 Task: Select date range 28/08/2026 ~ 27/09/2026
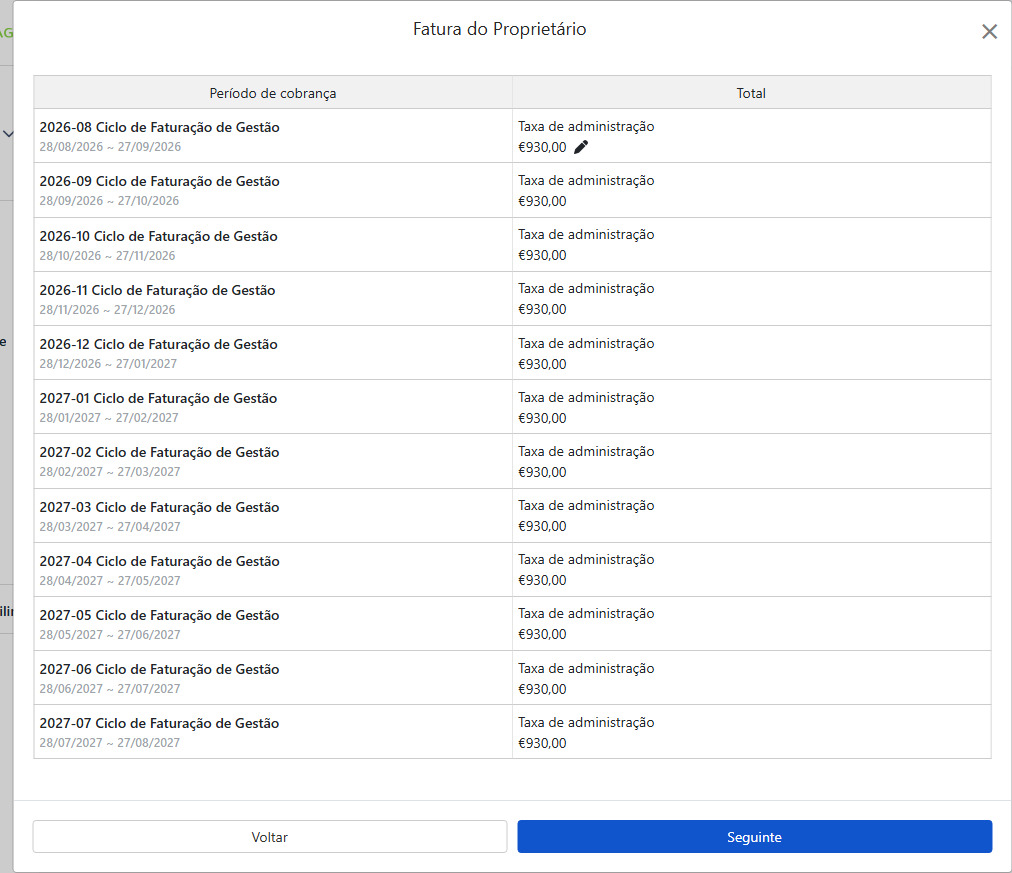coord(110,146)
